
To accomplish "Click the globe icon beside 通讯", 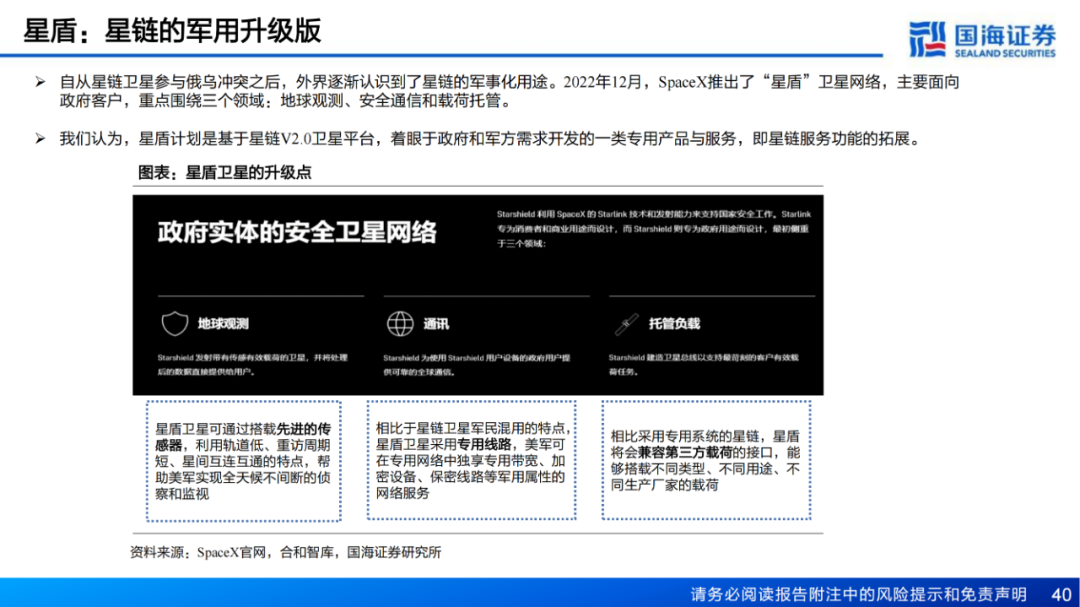I will click(x=399, y=323).
